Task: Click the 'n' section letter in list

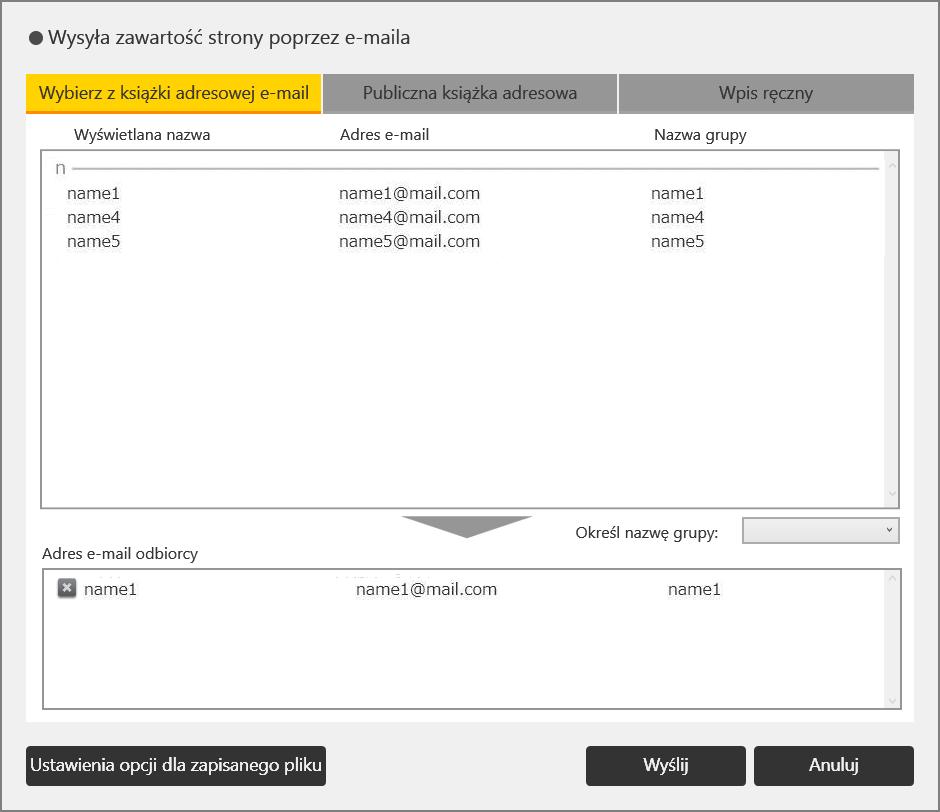Action: click(60, 169)
